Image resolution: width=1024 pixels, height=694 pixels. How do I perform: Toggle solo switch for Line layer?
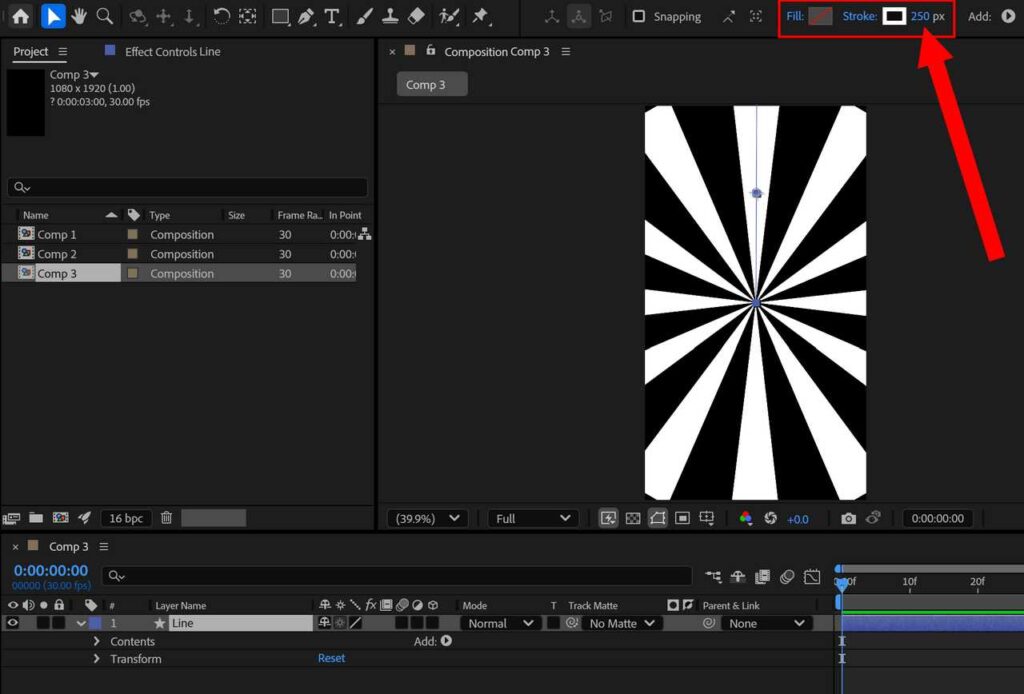coord(43,623)
